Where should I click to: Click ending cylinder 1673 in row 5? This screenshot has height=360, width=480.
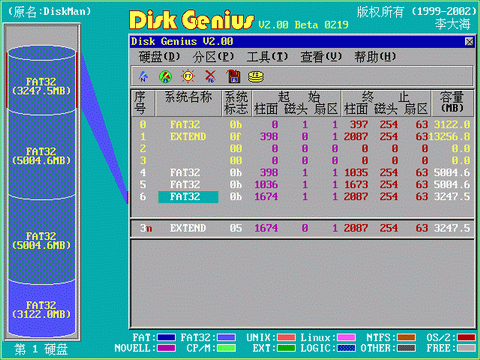tap(356, 185)
